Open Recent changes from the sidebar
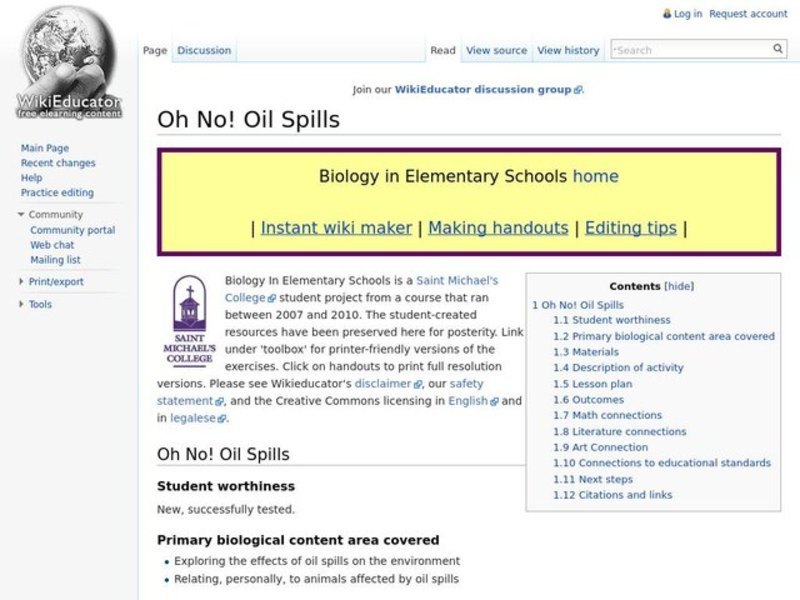 [x=58, y=162]
